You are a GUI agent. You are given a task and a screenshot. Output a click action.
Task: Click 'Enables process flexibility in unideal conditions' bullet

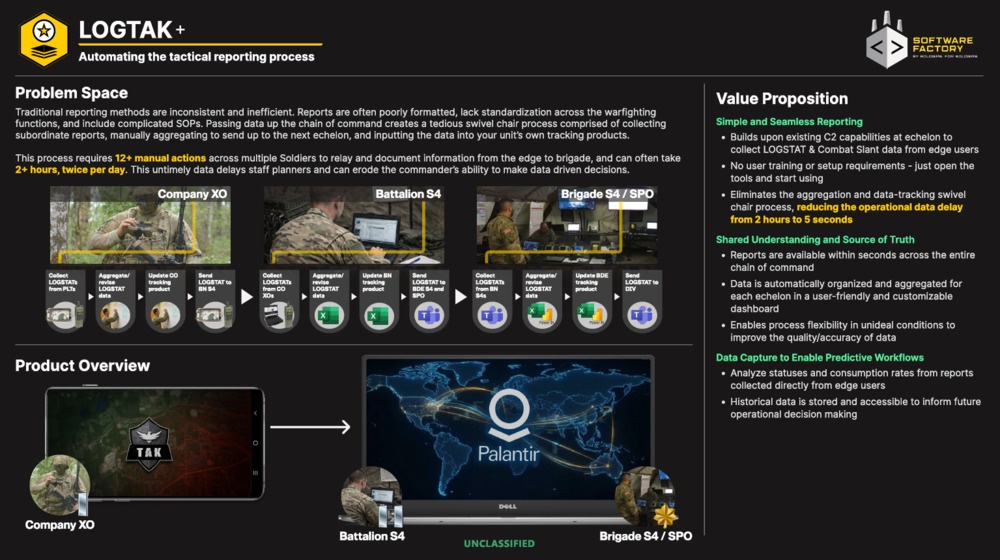click(x=842, y=331)
